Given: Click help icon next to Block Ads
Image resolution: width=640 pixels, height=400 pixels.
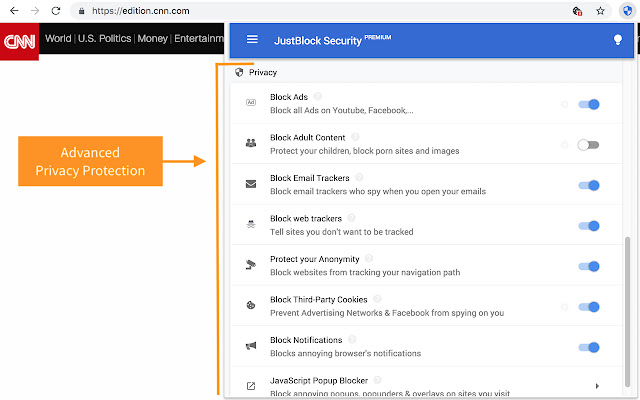Looking at the screenshot, I should (318, 96).
